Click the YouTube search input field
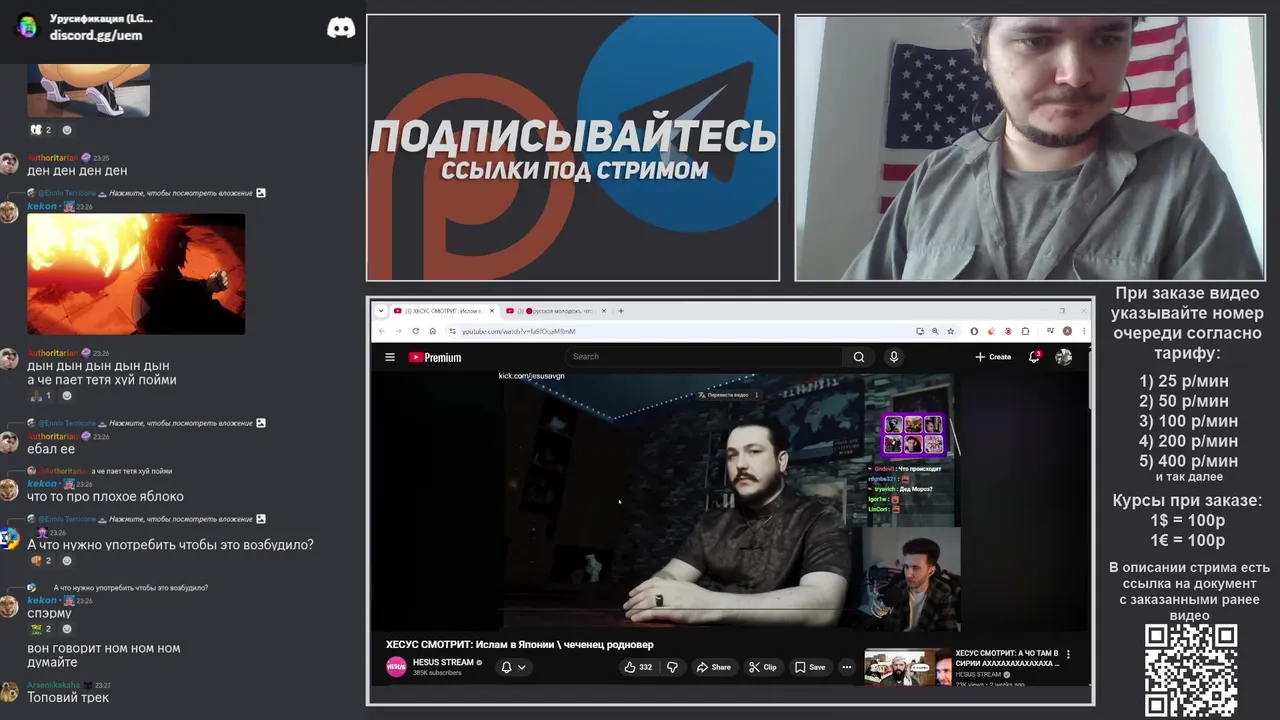The height and width of the screenshot is (720, 1280). (x=705, y=357)
